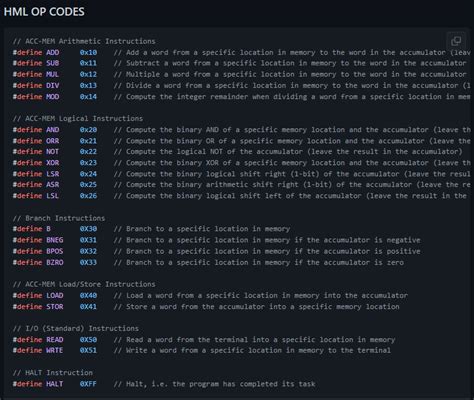Click the comment about writing to the terminal

(x=252, y=350)
